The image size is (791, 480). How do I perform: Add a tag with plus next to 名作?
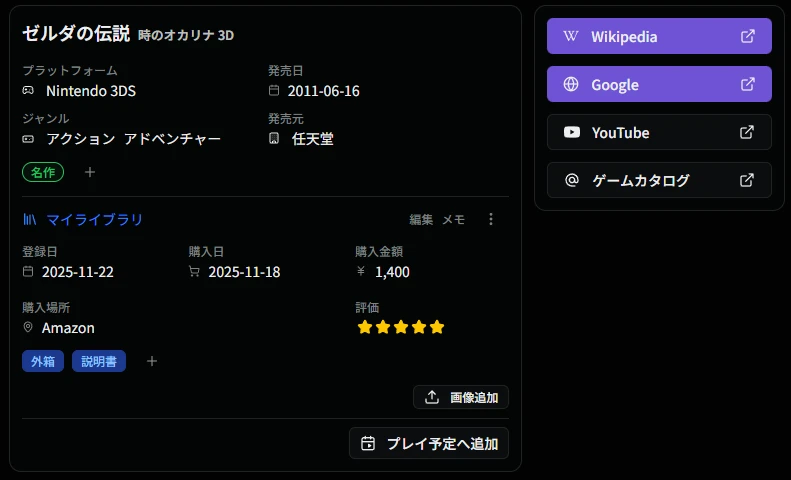click(x=90, y=172)
